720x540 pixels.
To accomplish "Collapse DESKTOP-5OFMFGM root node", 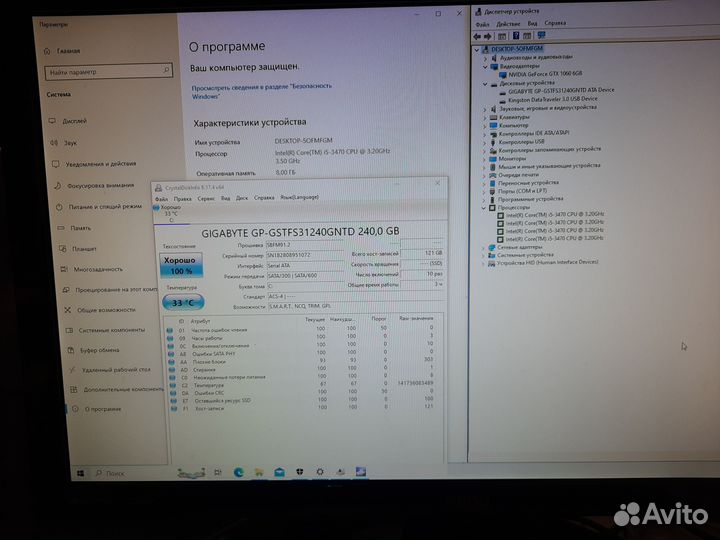I will pyautogui.click(x=477, y=49).
